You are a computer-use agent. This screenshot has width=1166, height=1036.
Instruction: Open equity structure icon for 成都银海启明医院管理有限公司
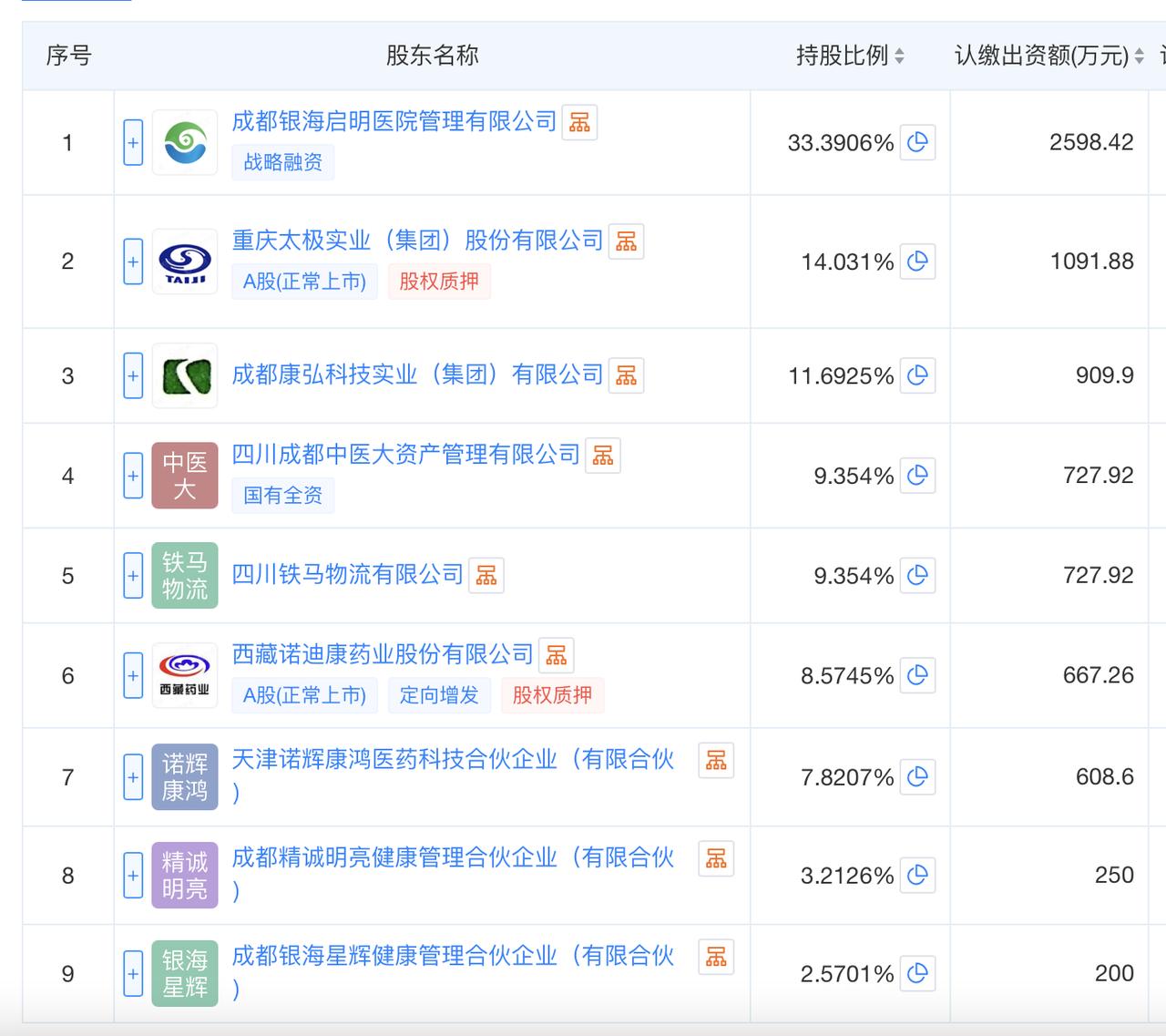point(579,122)
